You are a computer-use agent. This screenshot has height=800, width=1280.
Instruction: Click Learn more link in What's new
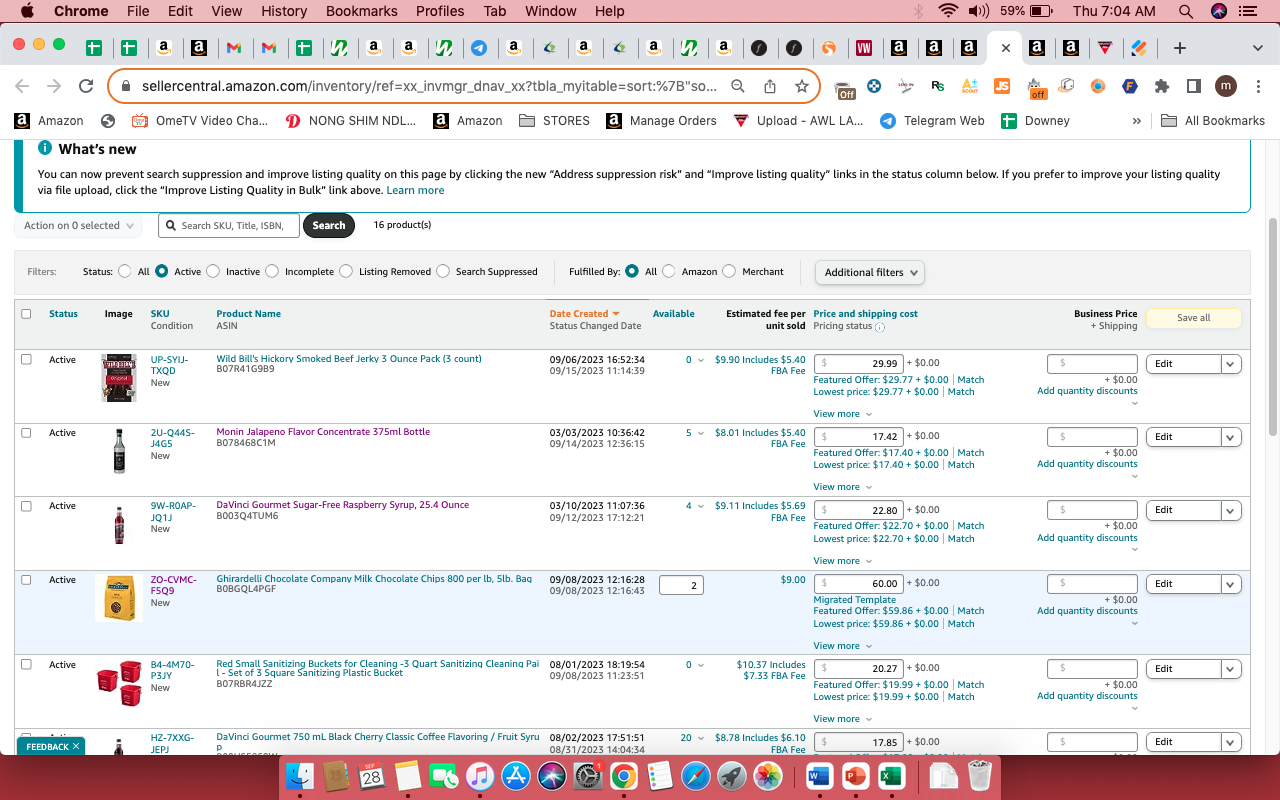415,190
